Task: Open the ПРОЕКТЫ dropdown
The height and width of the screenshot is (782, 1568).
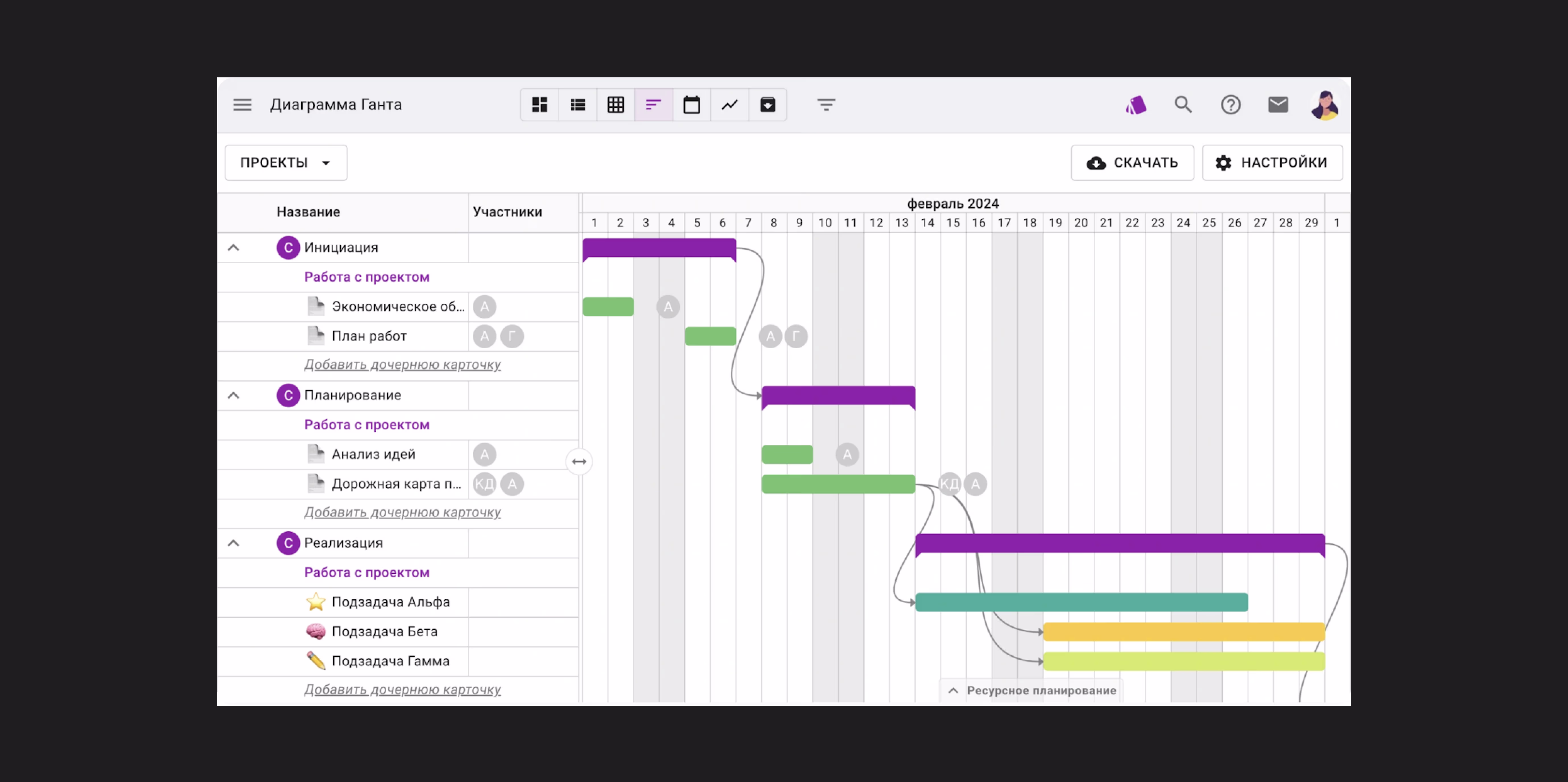Action: (x=286, y=162)
